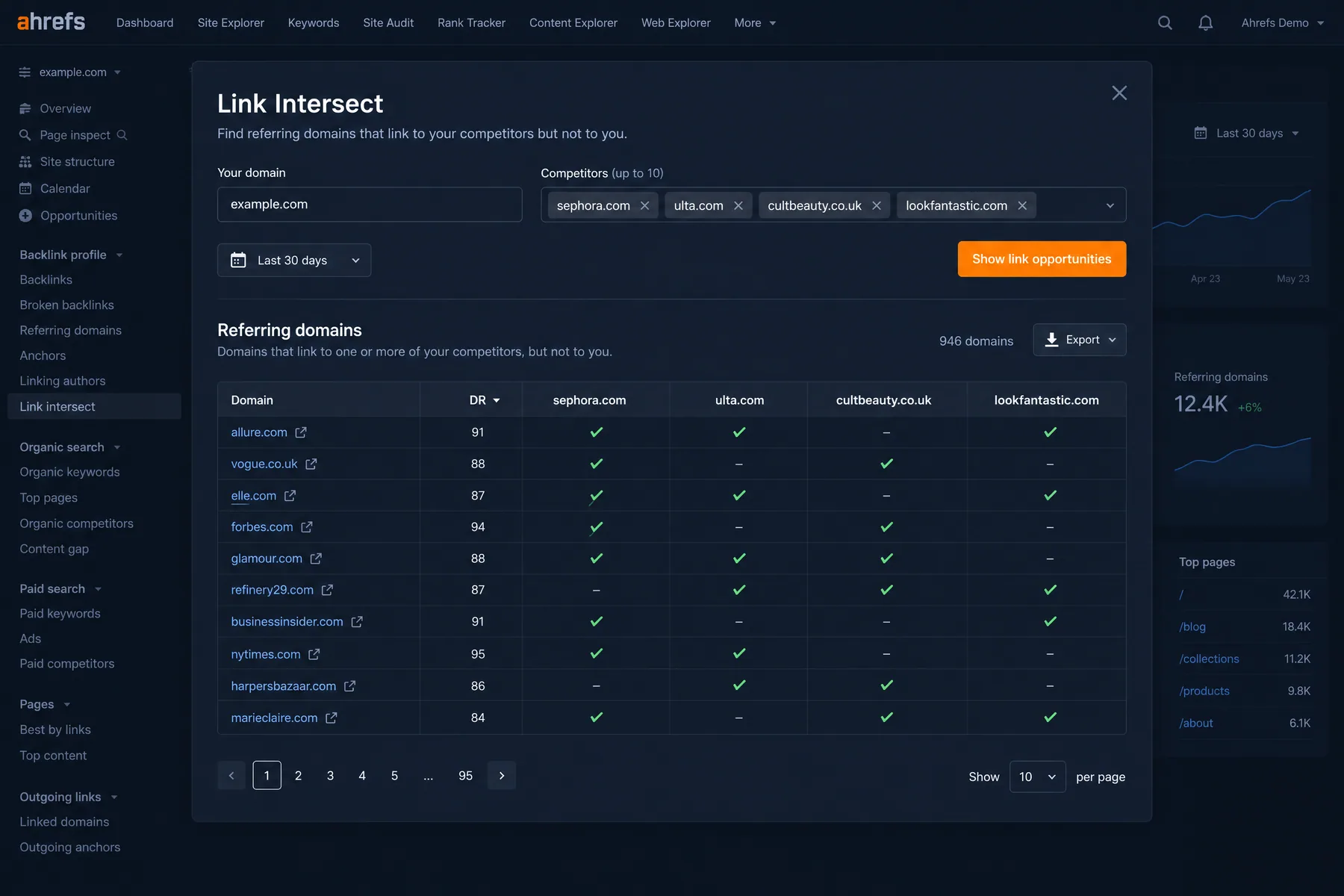Click the Site structure sidebar icon

tap(25, 162)
